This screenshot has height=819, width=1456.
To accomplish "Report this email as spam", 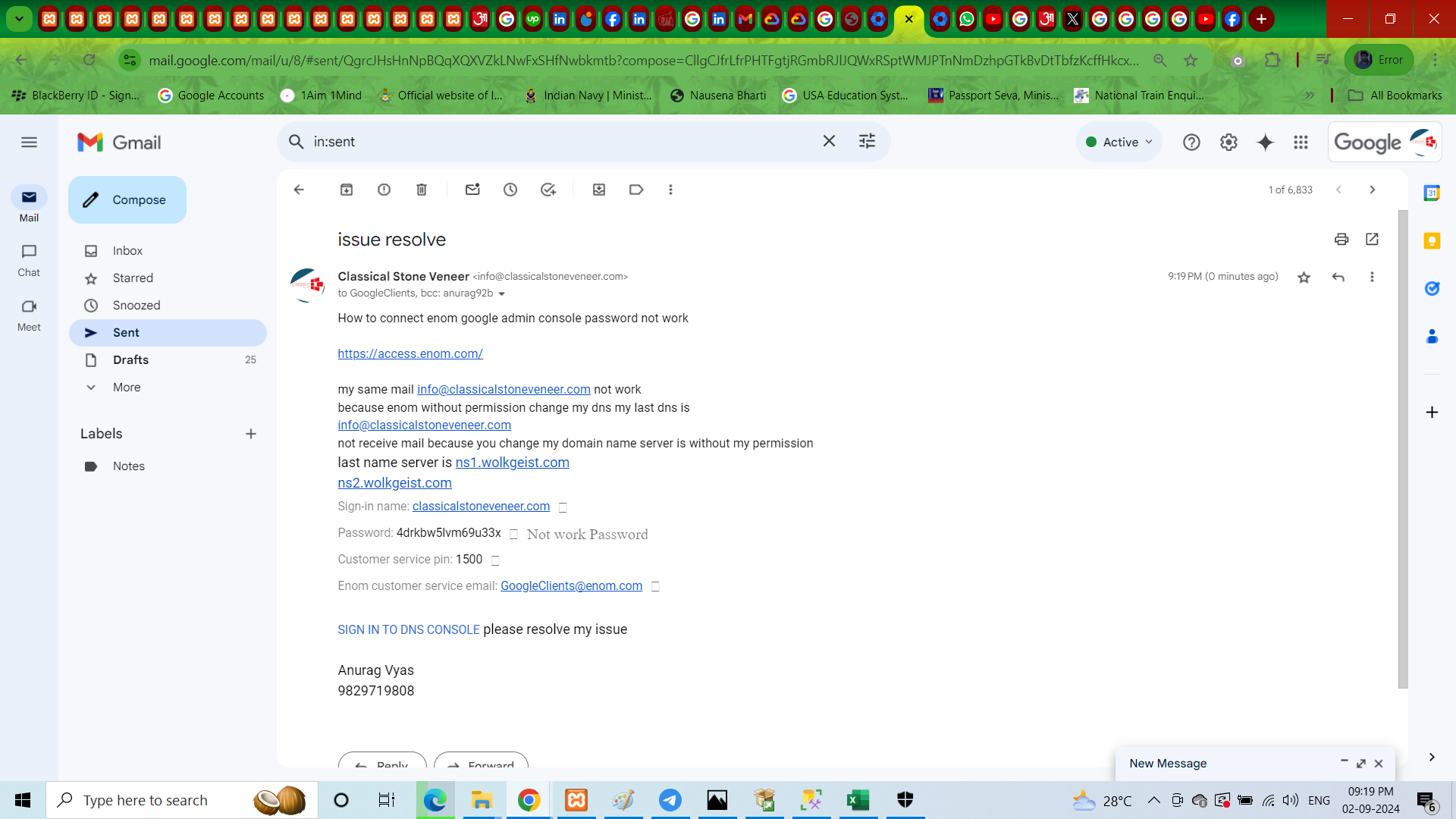I will pos(384,190).
